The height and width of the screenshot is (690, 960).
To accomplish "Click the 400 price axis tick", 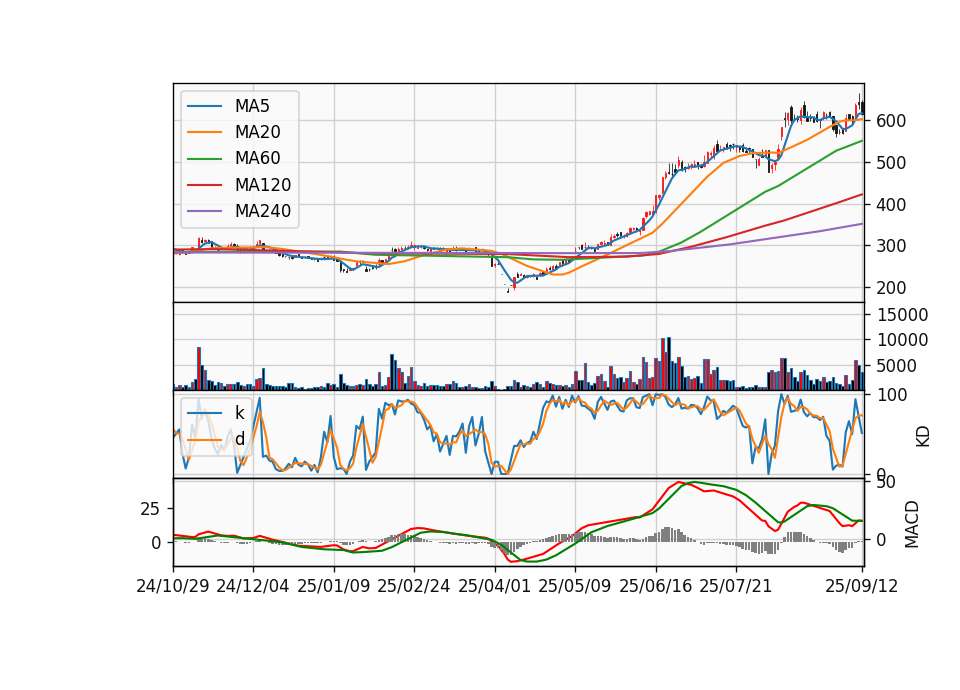I will click(x=891, y=204).
